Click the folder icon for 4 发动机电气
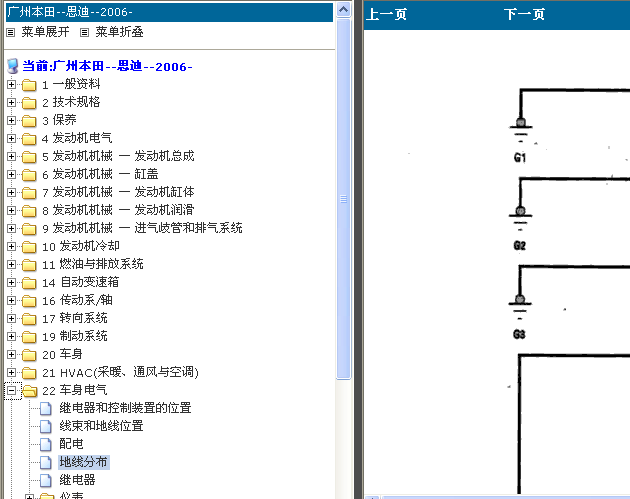This screenshot has width=630, height=499. [x=29, y=139]
